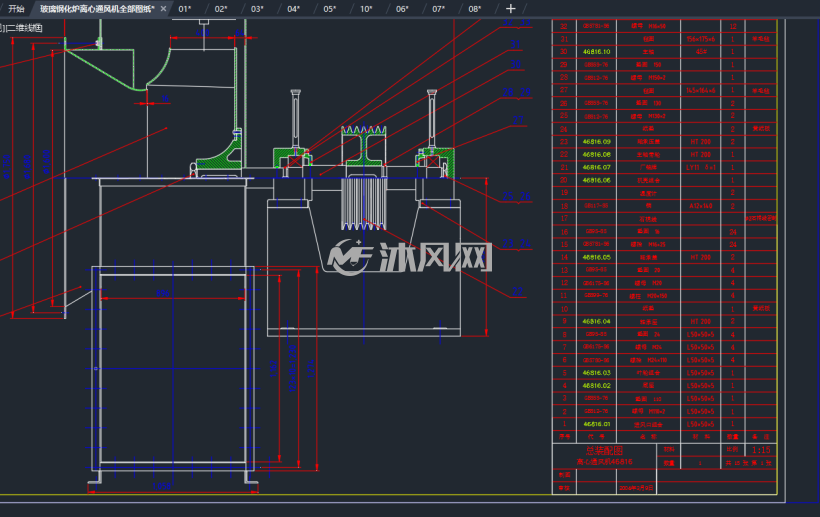The image size is (820, 517).
Task: Select balloon callout 28 29
Action: point(517,93)
